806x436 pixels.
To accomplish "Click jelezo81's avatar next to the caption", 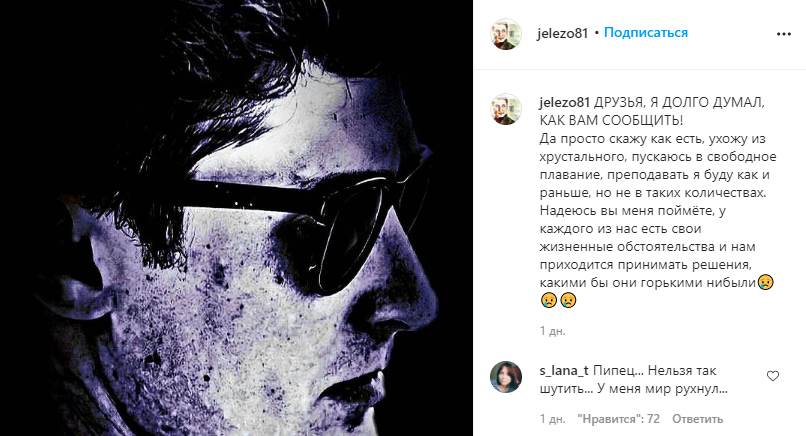I will point(506,109).
